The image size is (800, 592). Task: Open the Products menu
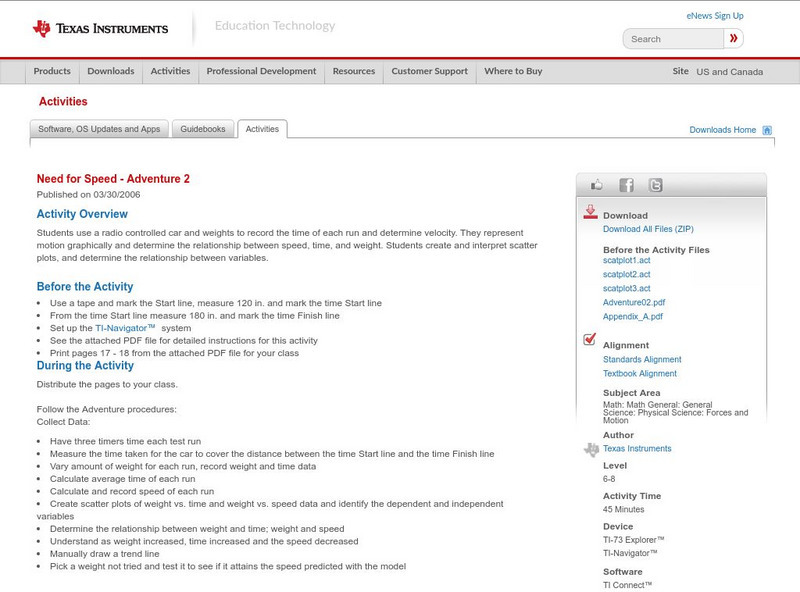[x=52, y=71]
